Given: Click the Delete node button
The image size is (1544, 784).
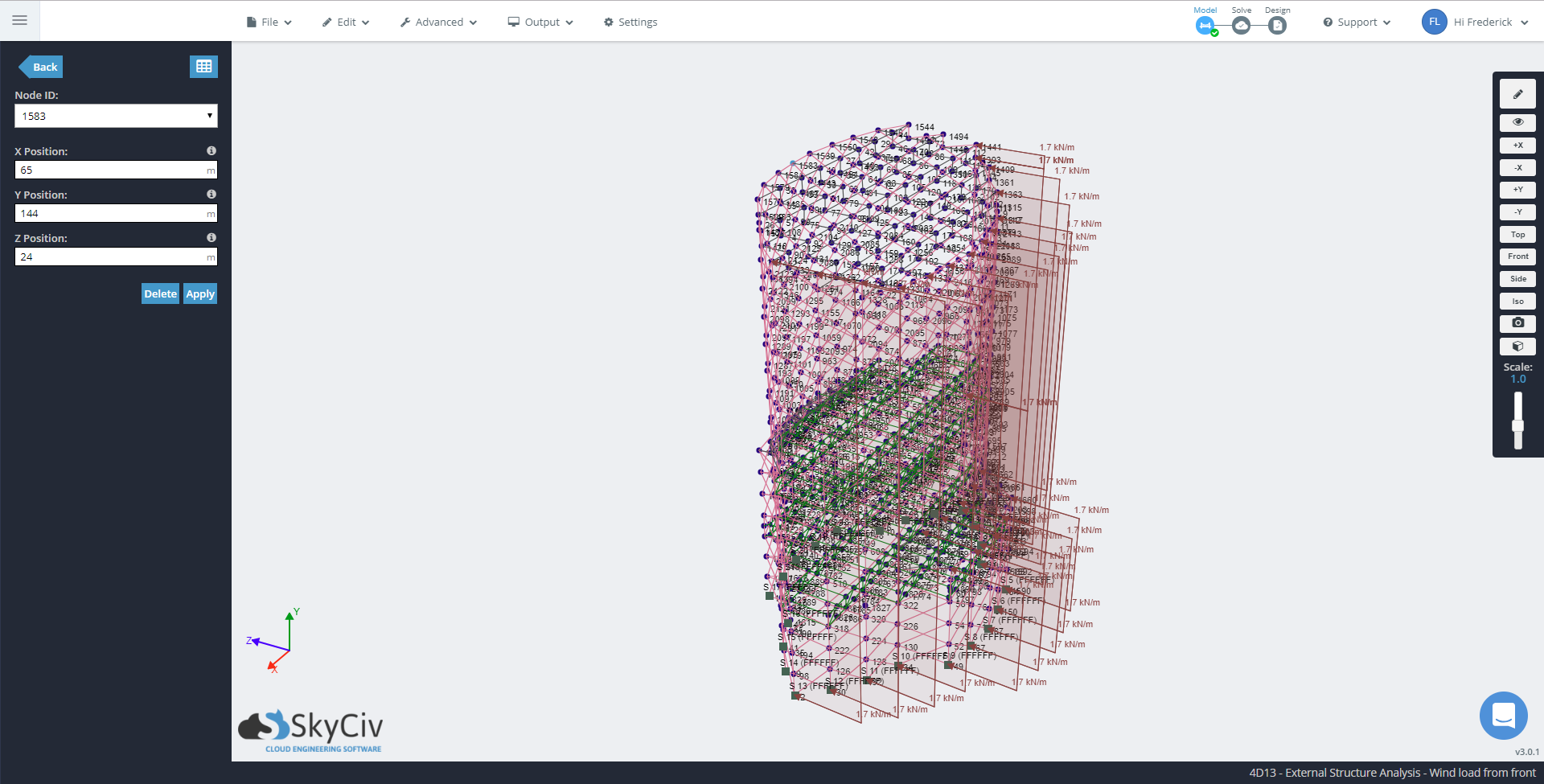Looking at the screenshot, I should point(160,294).
